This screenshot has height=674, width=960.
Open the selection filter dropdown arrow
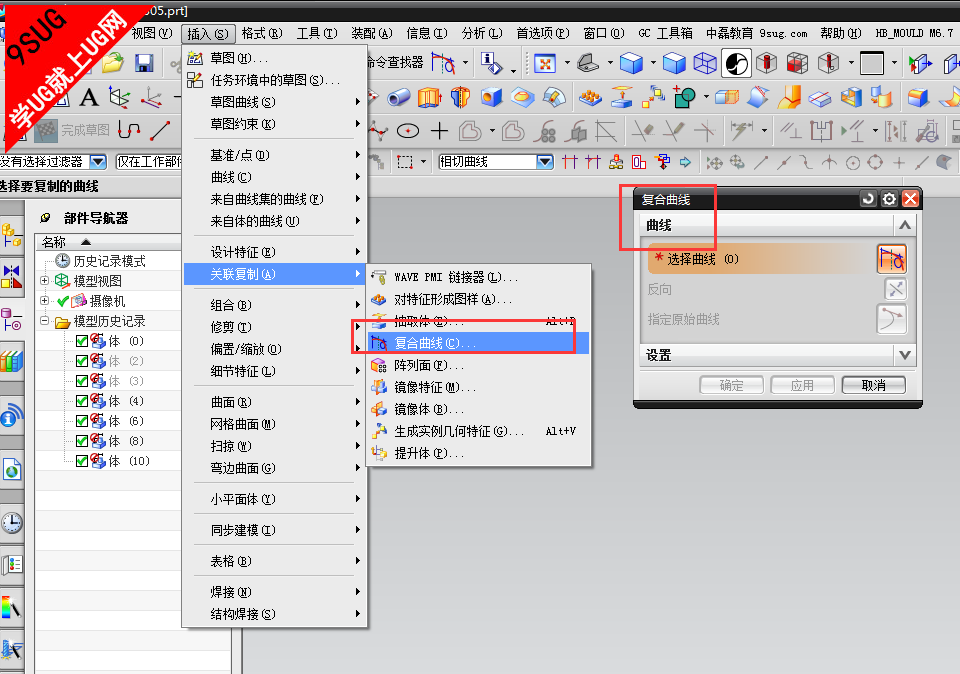point(98,162)
